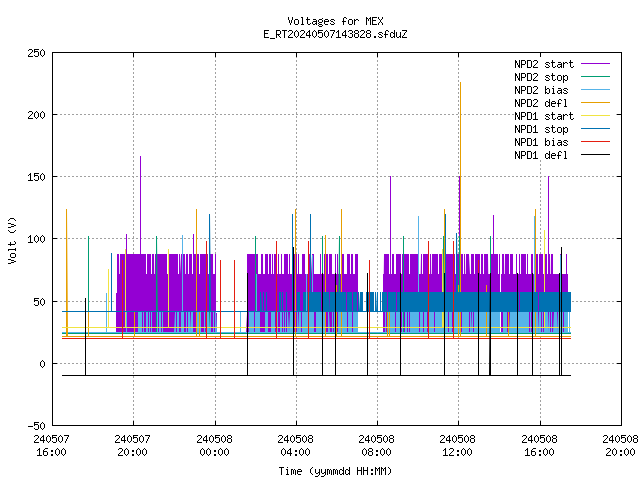Click the 'Voltages for MEX' chart title
The image size is (640, 480).
click(335, 21)
